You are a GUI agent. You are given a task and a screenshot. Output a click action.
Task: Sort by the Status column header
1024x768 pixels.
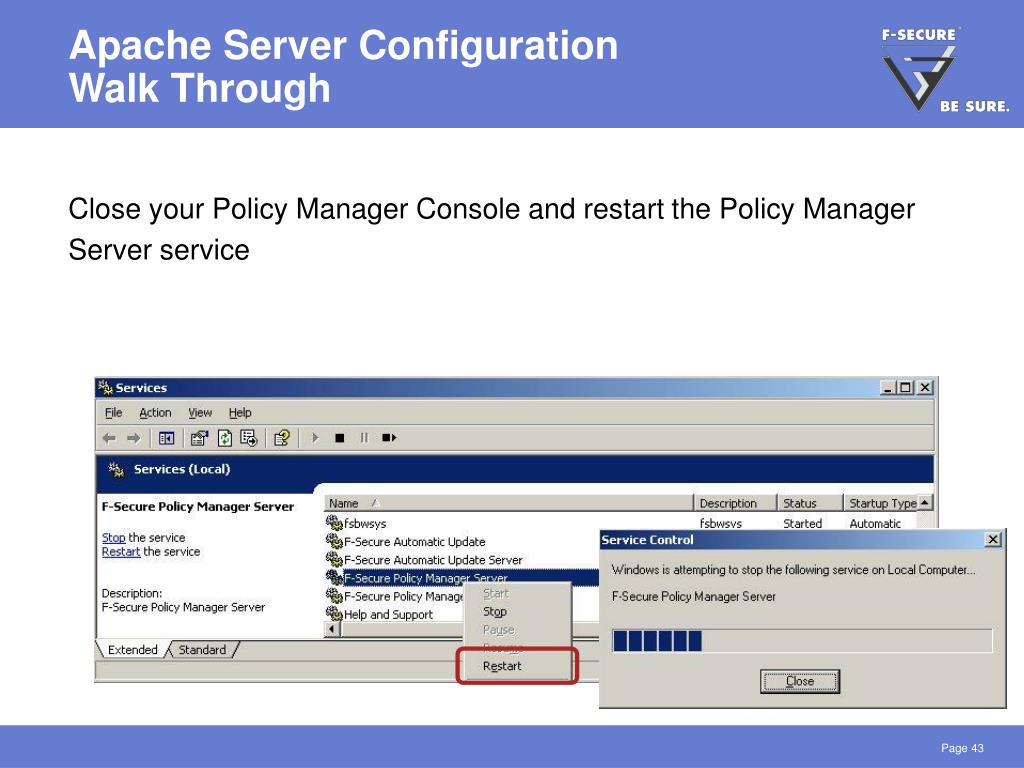pos(810,503)
